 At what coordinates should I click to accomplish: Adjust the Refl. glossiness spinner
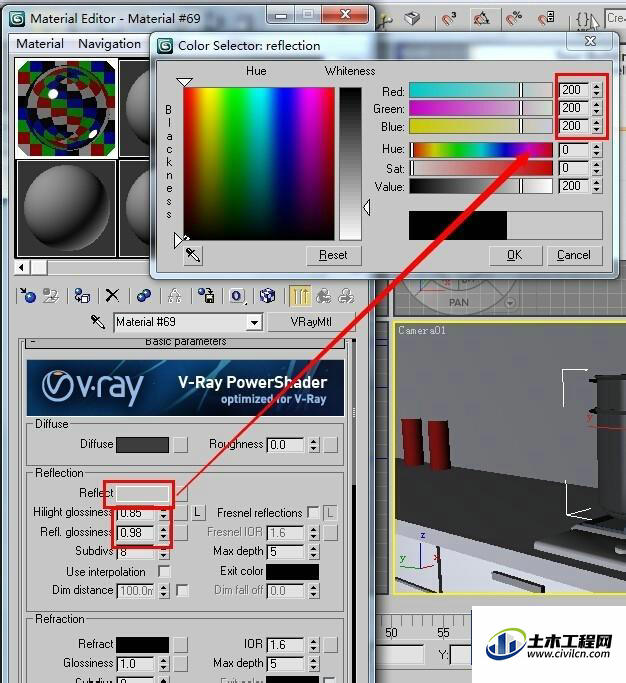pyautogui.click(x=163, y=533)
